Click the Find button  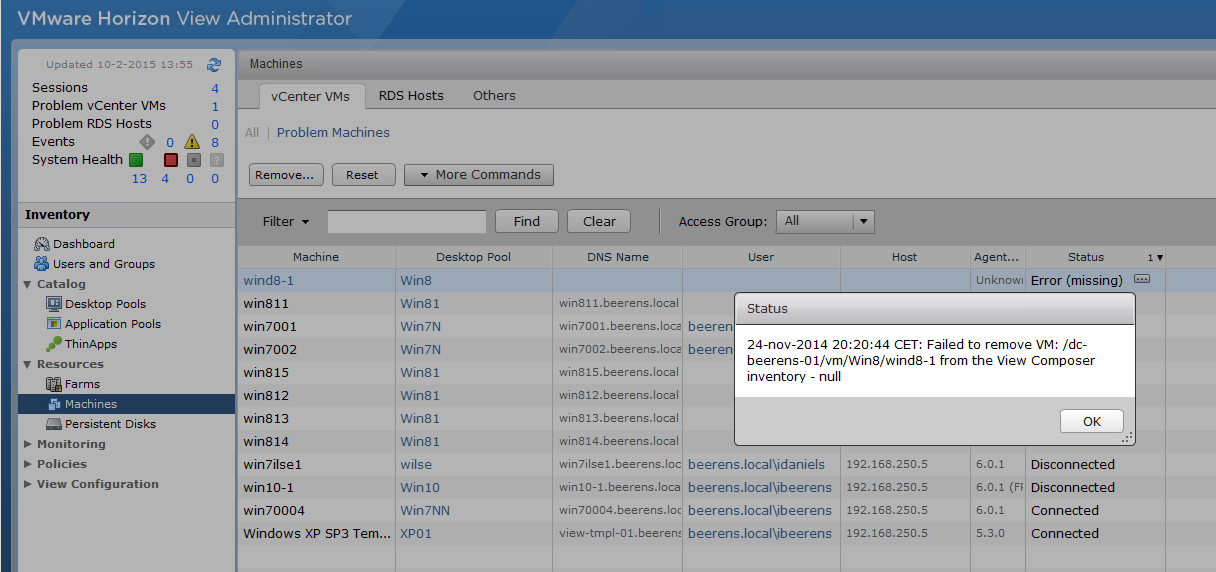coord(527,222)
